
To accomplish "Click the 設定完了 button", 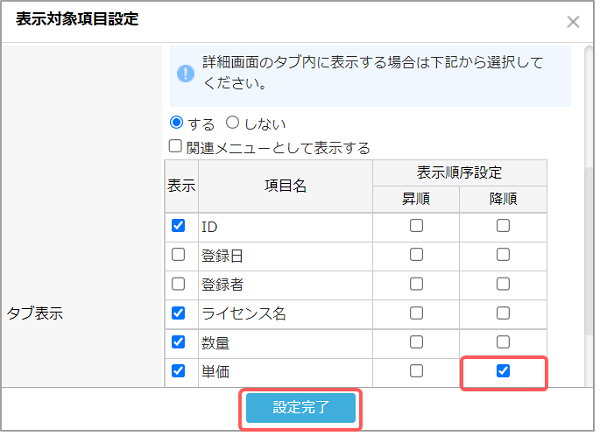I will [301, 408].
